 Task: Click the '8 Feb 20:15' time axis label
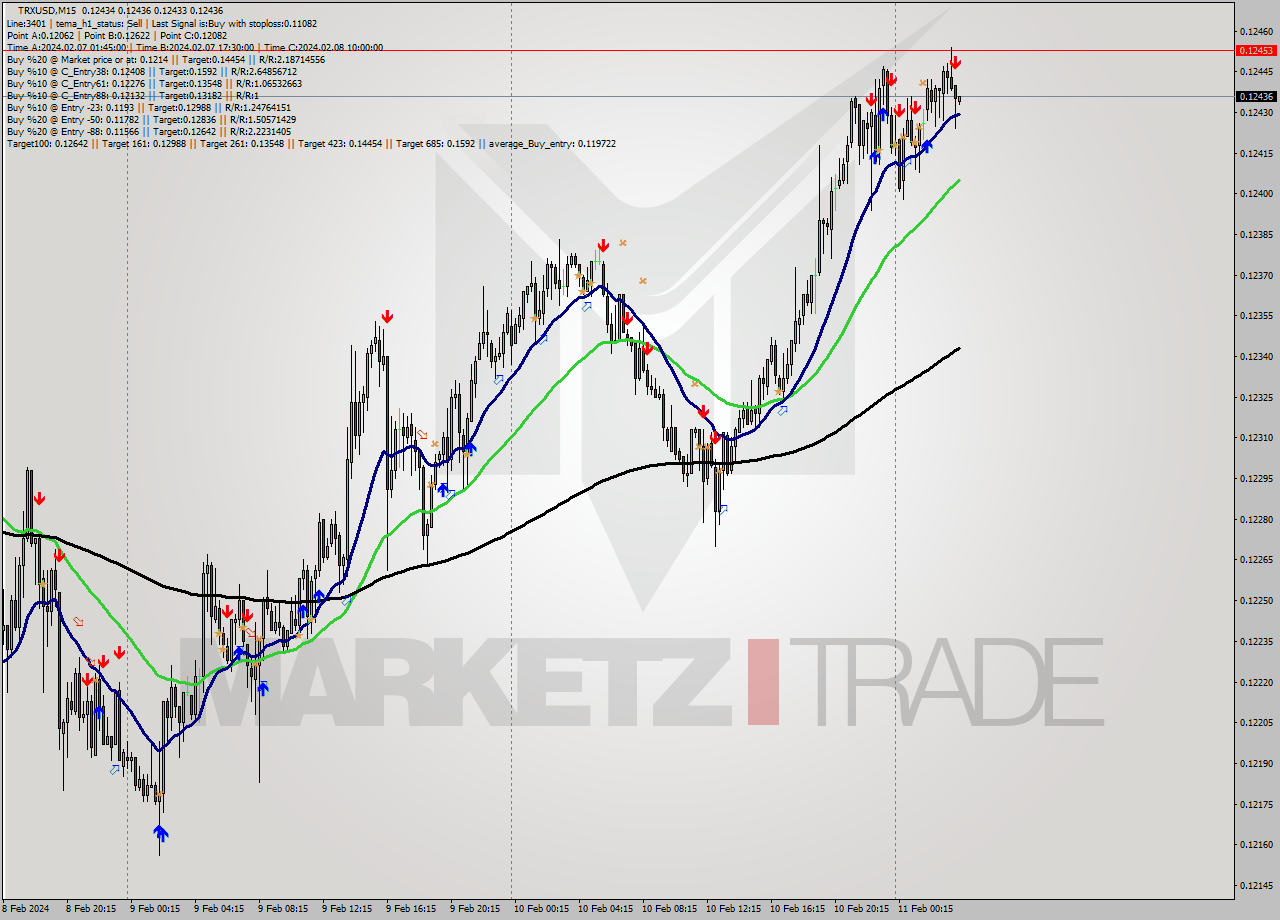(x=91, y=909)
